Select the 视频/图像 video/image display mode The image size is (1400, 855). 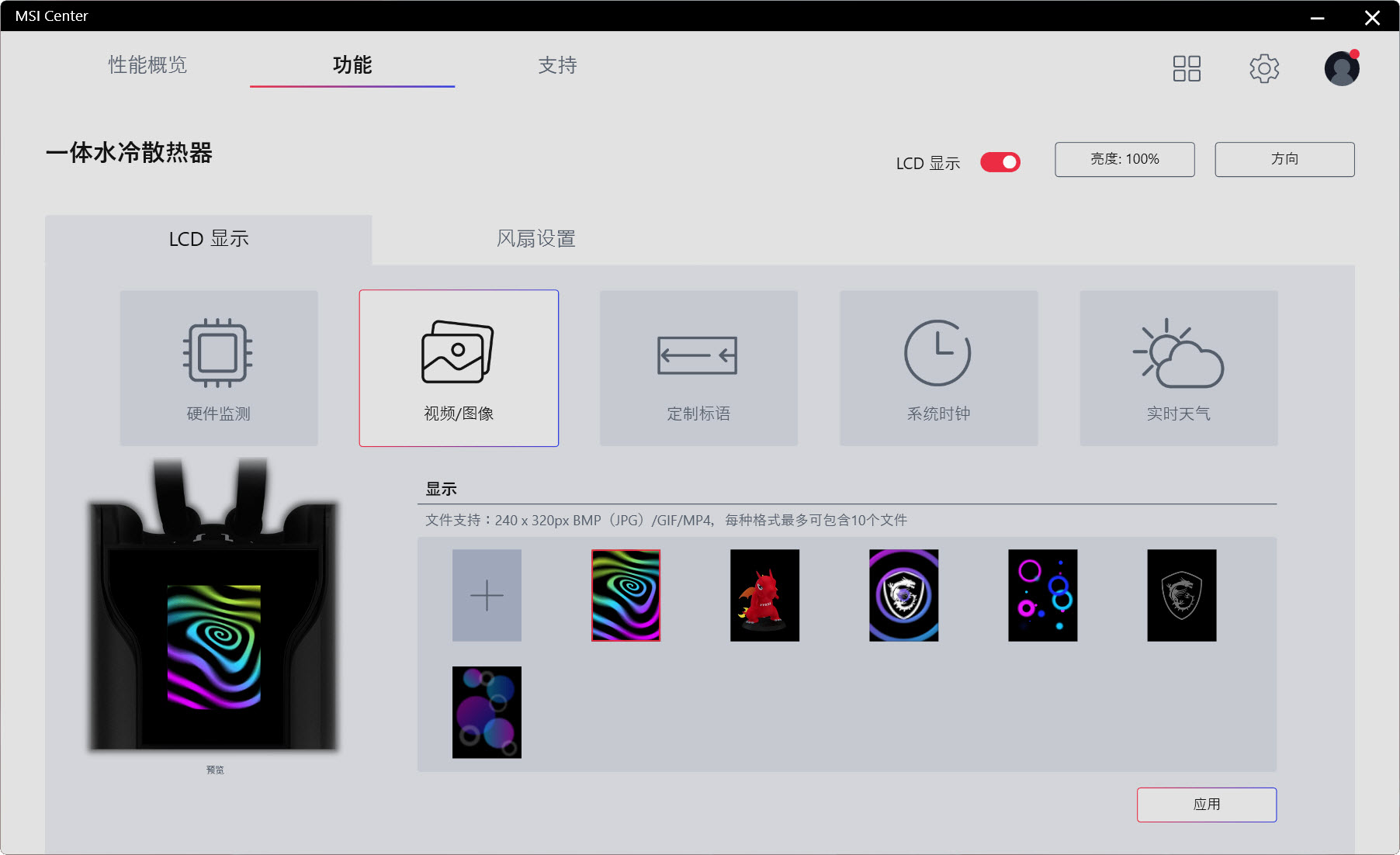click(x=459, y=368)
